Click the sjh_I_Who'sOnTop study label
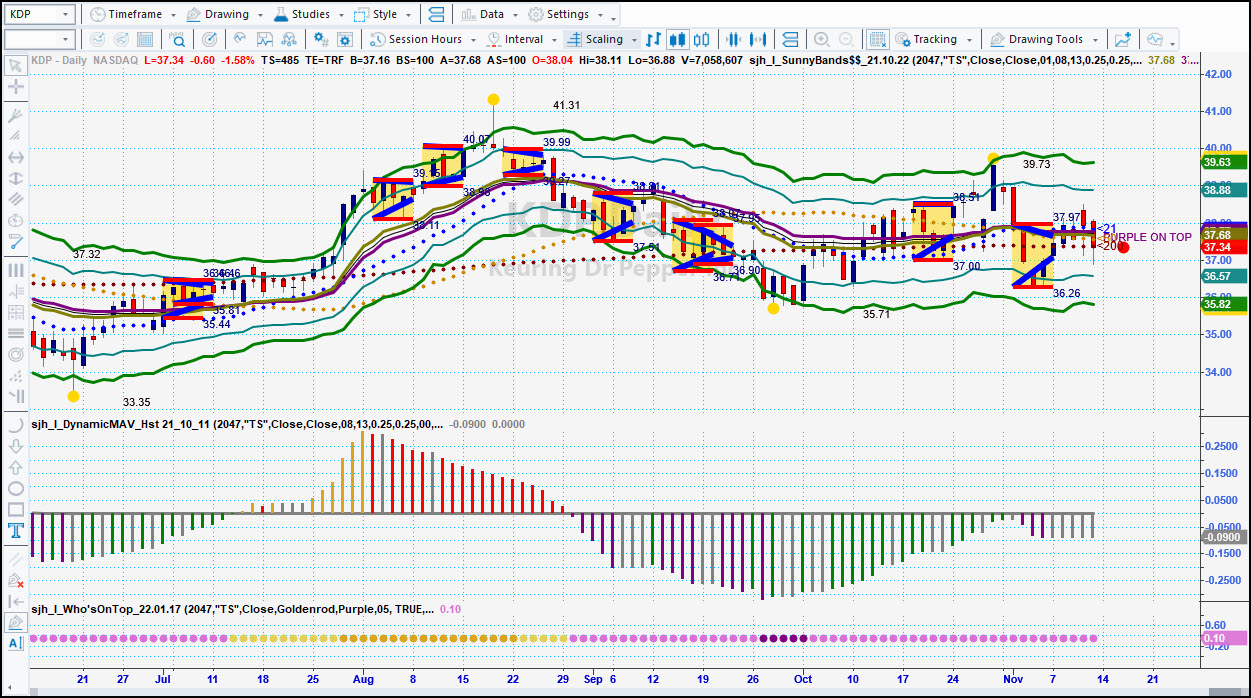1251x698 pixels. click(x=232, y=608)
